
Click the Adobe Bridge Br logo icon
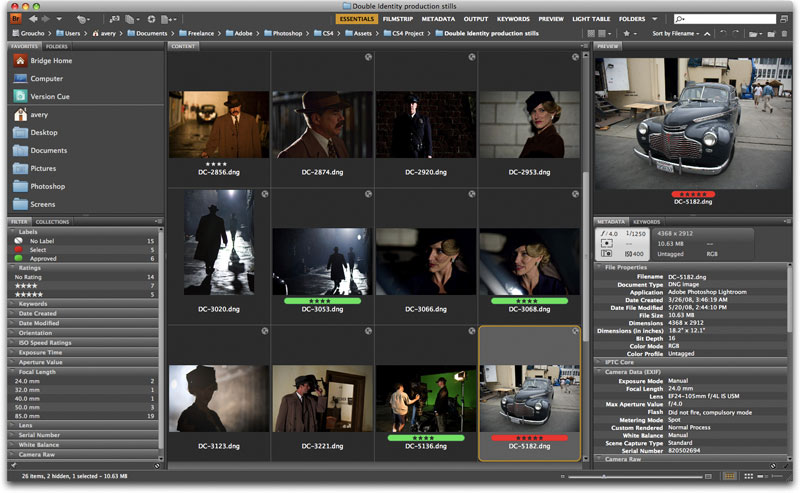click(14, 19)
